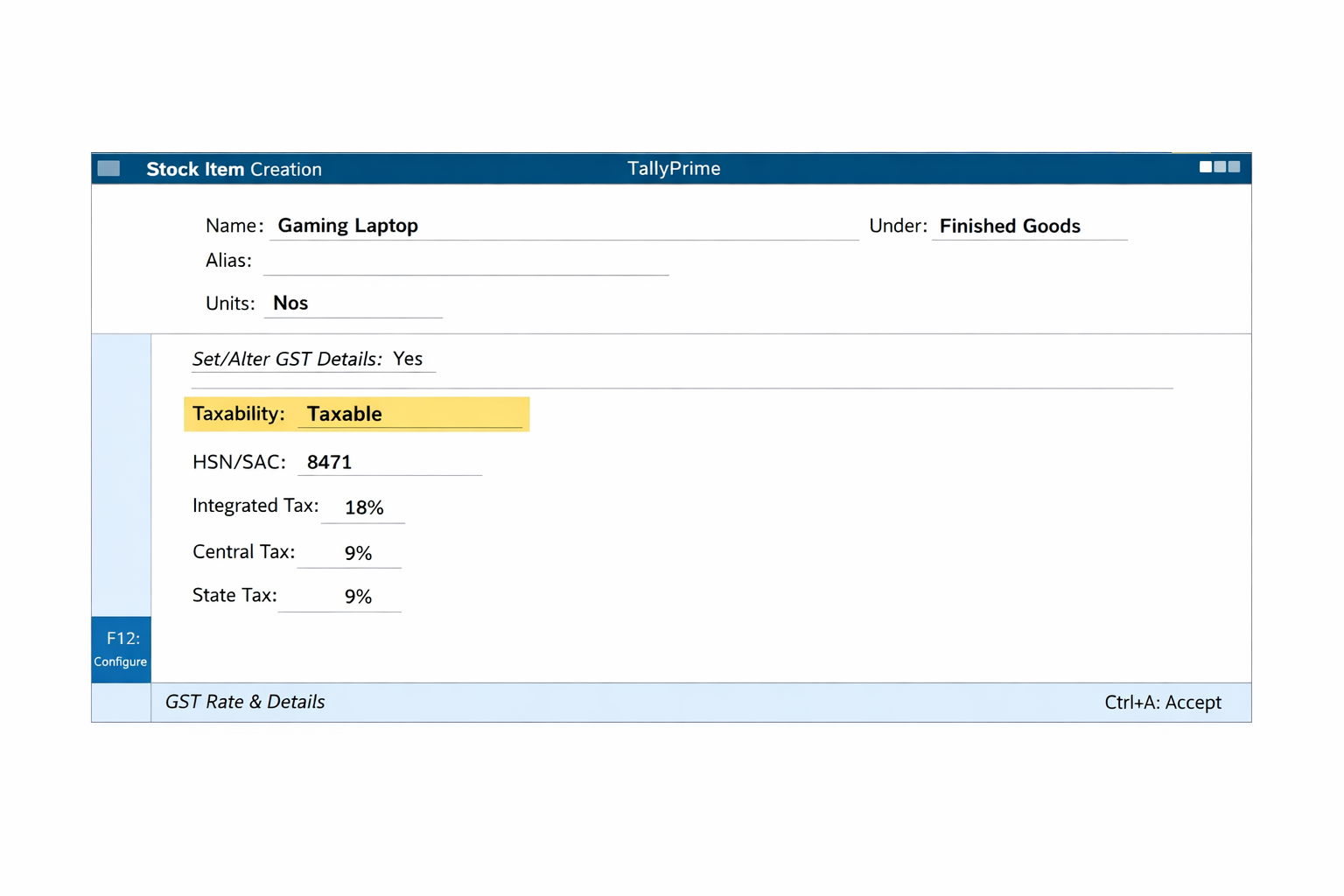Select the Integrated Tax value of 18%
The image size is (1344, 896).
click(x=364, y=507)
